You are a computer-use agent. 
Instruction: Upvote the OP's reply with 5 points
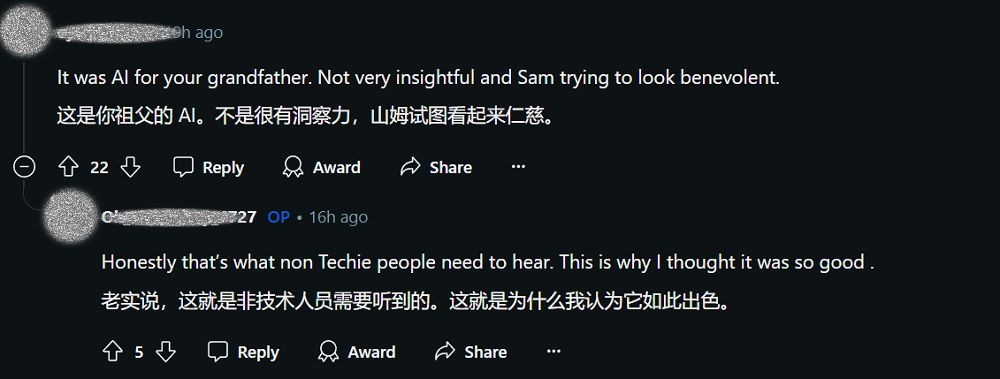112,352
